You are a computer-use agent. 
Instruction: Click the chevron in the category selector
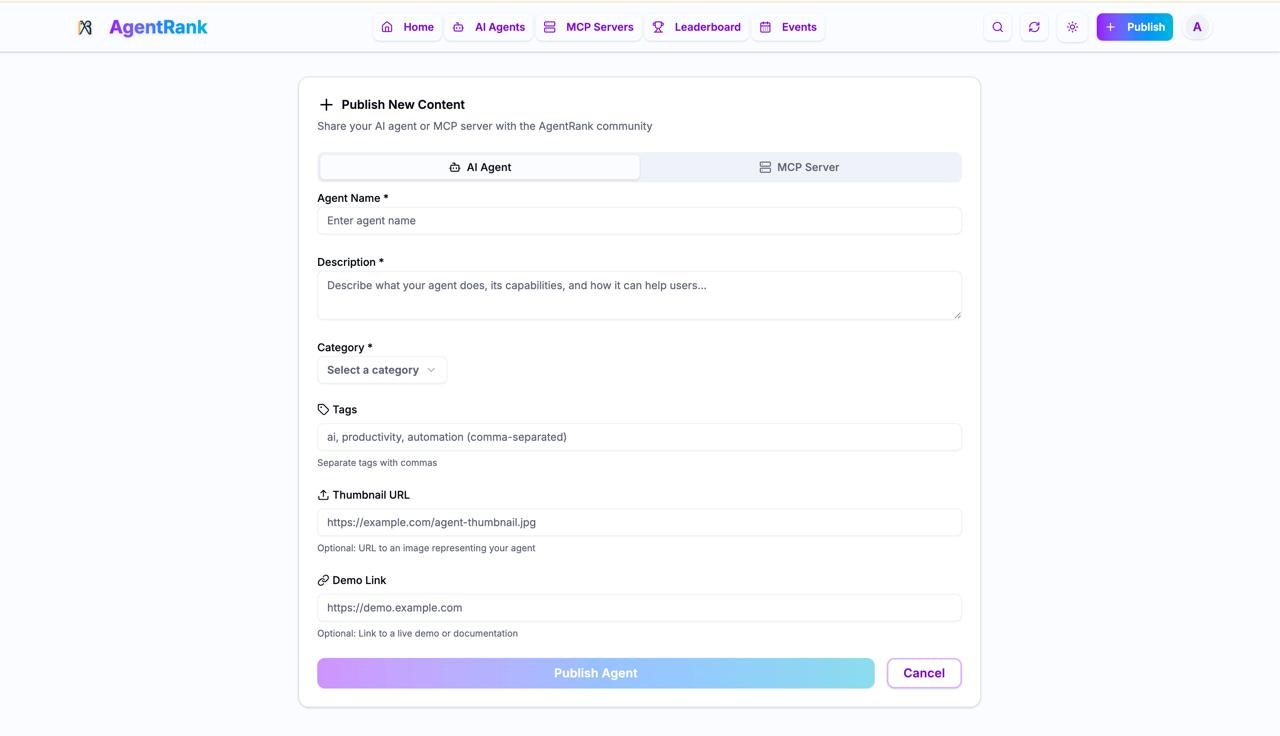tap(431, 369)
